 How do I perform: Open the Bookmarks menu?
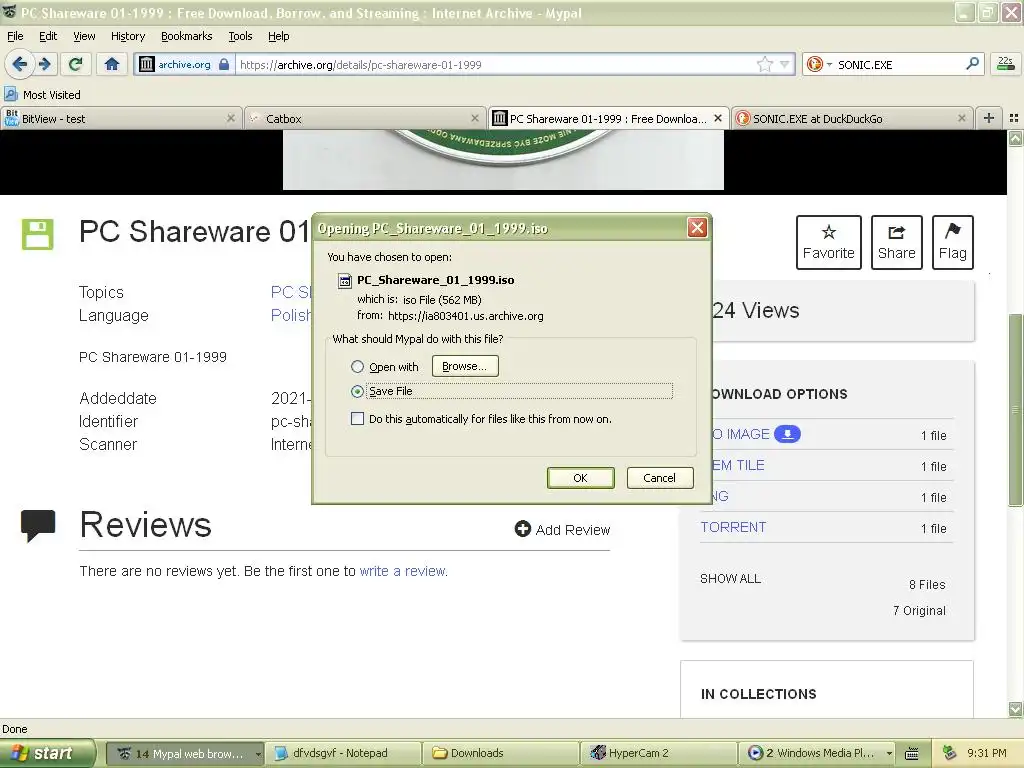186,36
